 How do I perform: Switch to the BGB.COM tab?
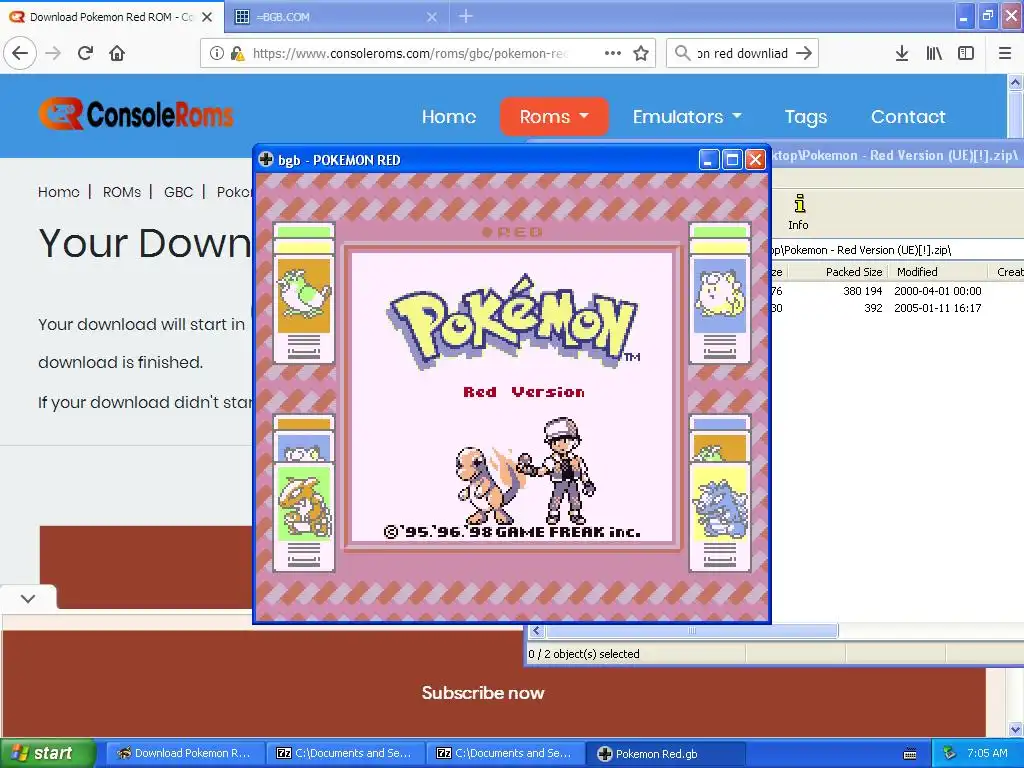(336, 17)
